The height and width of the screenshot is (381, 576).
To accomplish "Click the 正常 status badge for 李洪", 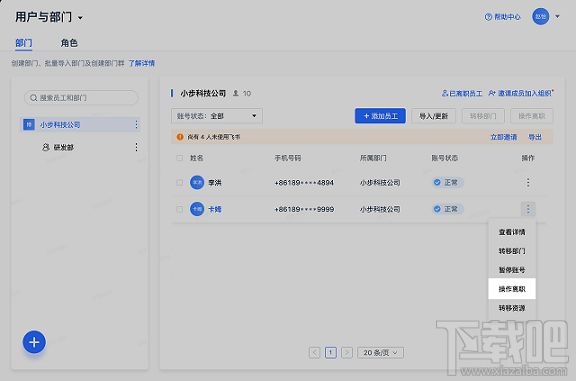I will pos(447,183).
